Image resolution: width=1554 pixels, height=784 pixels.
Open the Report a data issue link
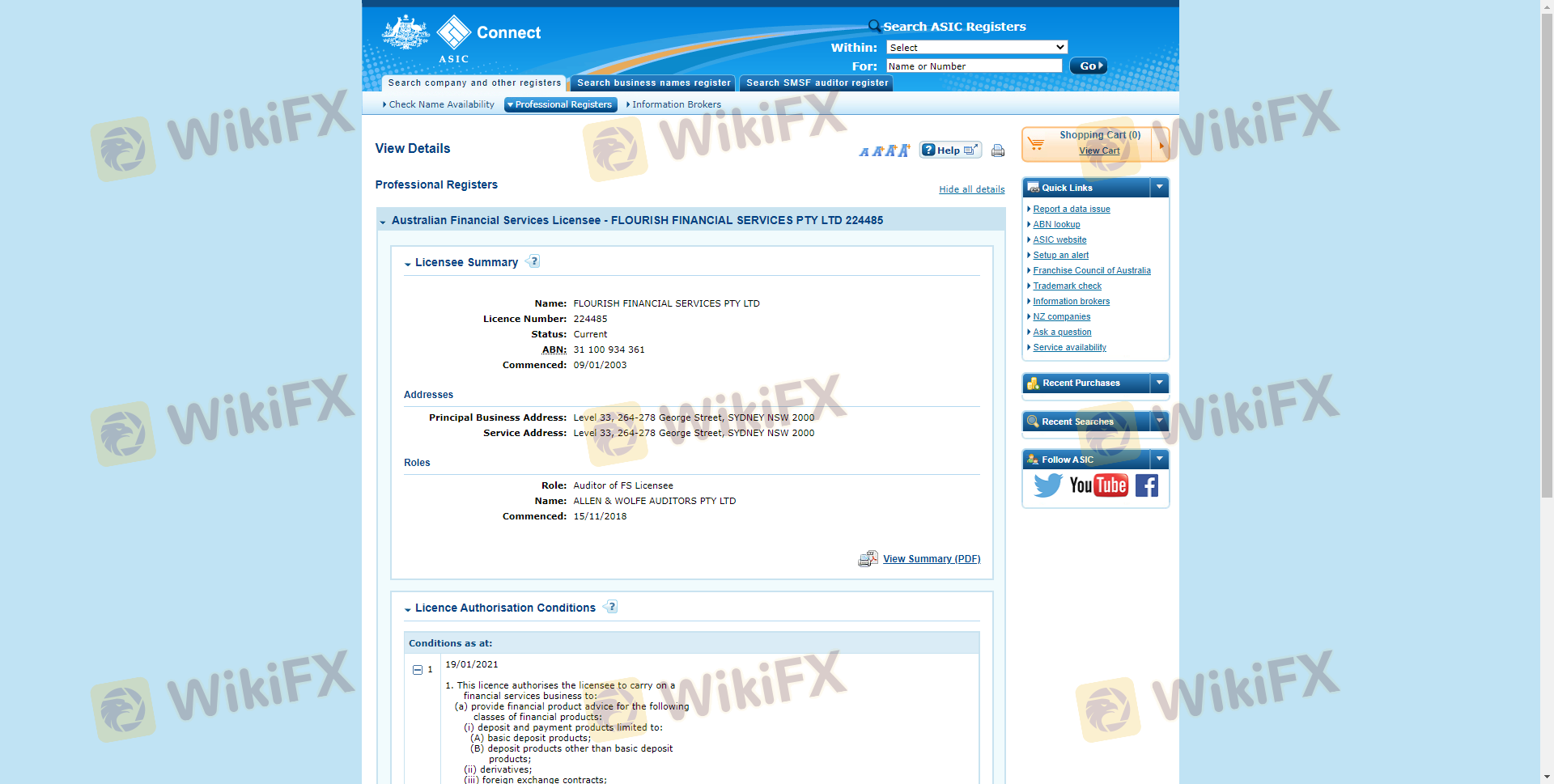[x=1072, y=209]
